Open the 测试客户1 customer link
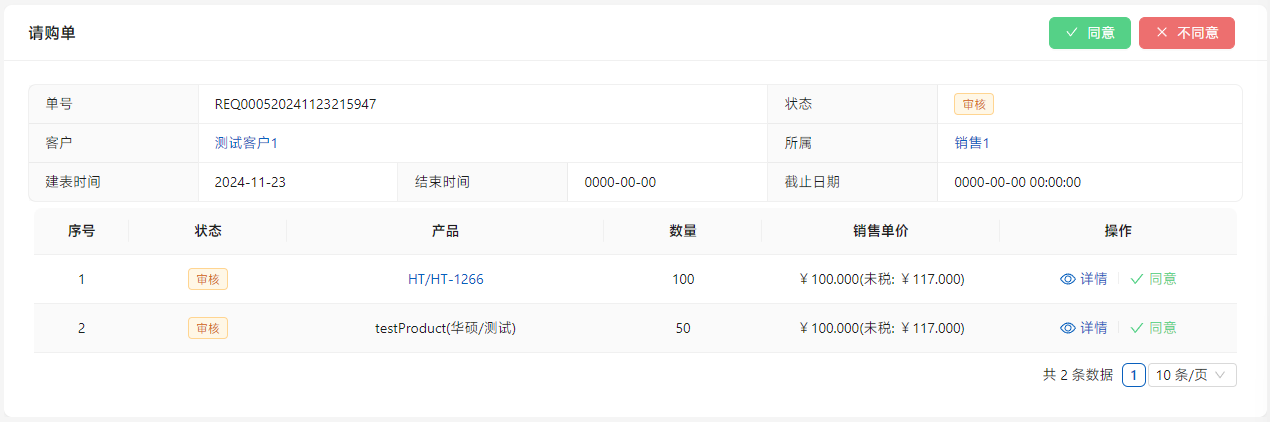 [245, 143]
